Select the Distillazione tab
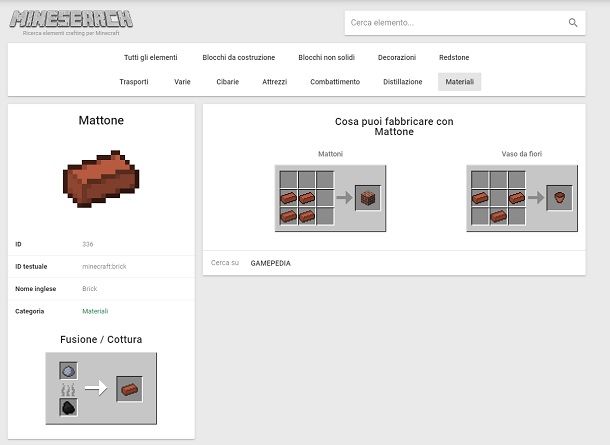This screenshot has height=445, width=610. 403,82
